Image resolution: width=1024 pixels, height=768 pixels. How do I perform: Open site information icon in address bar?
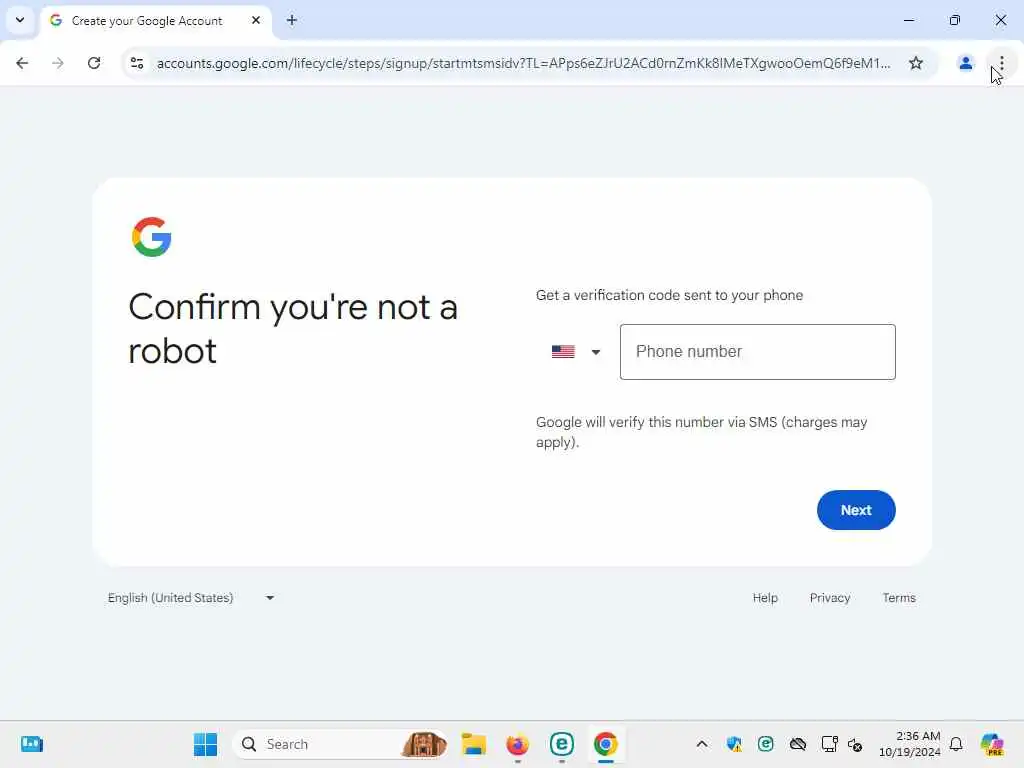(x=137, y=63)
